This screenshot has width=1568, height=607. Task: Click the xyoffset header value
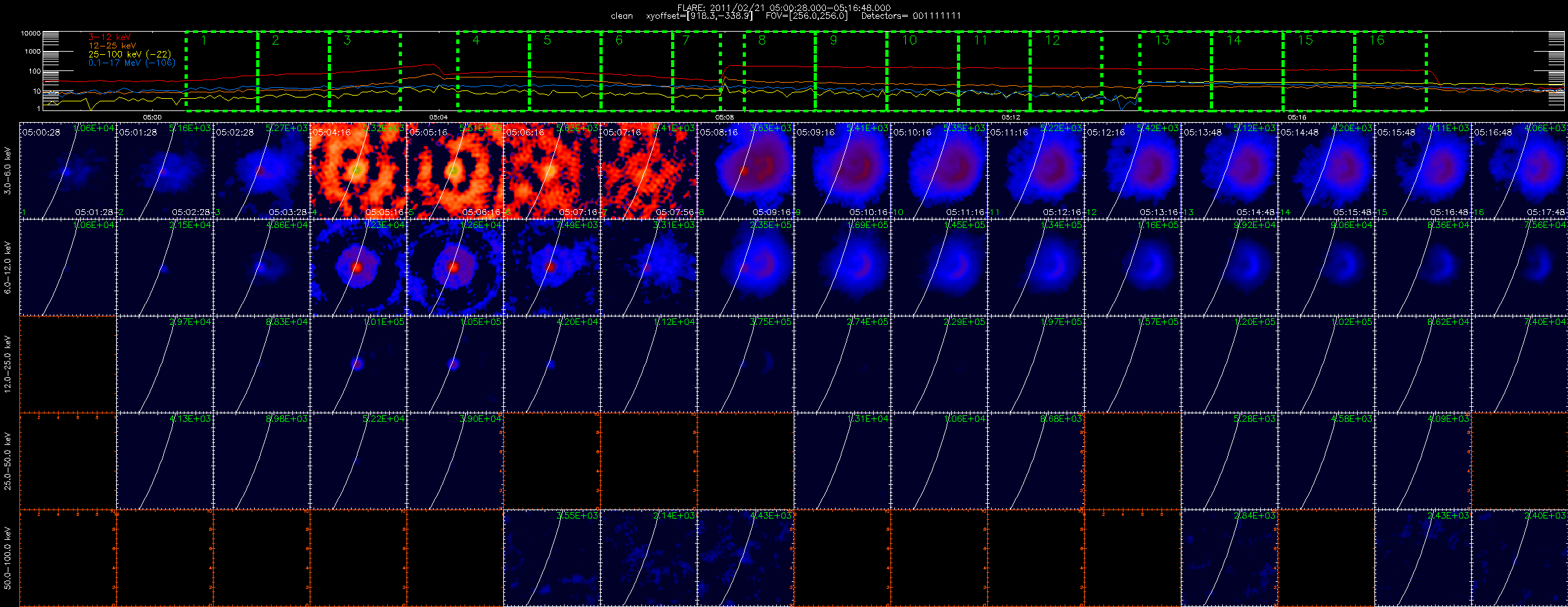(x=699, y=16)
